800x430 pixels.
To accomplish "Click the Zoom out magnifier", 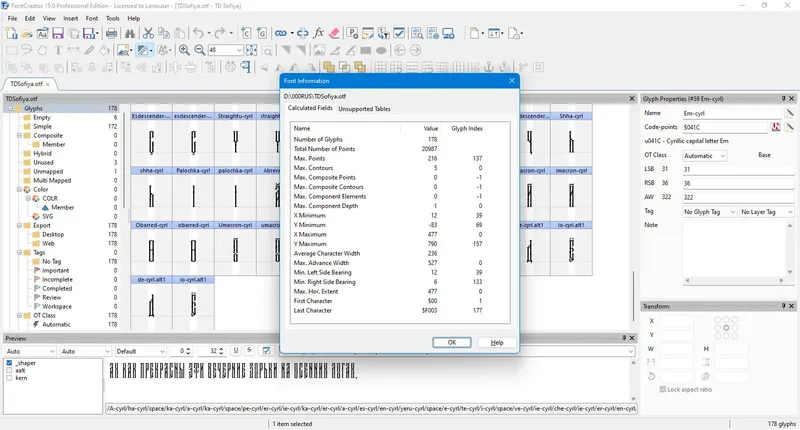I will point(199,50).
